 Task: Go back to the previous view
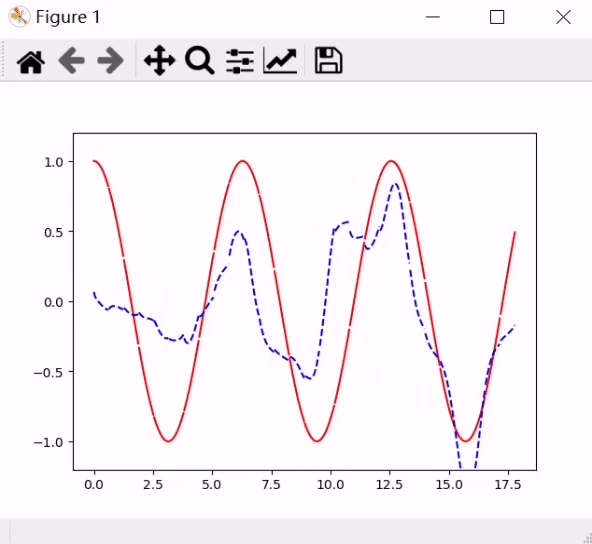(71, 60)
